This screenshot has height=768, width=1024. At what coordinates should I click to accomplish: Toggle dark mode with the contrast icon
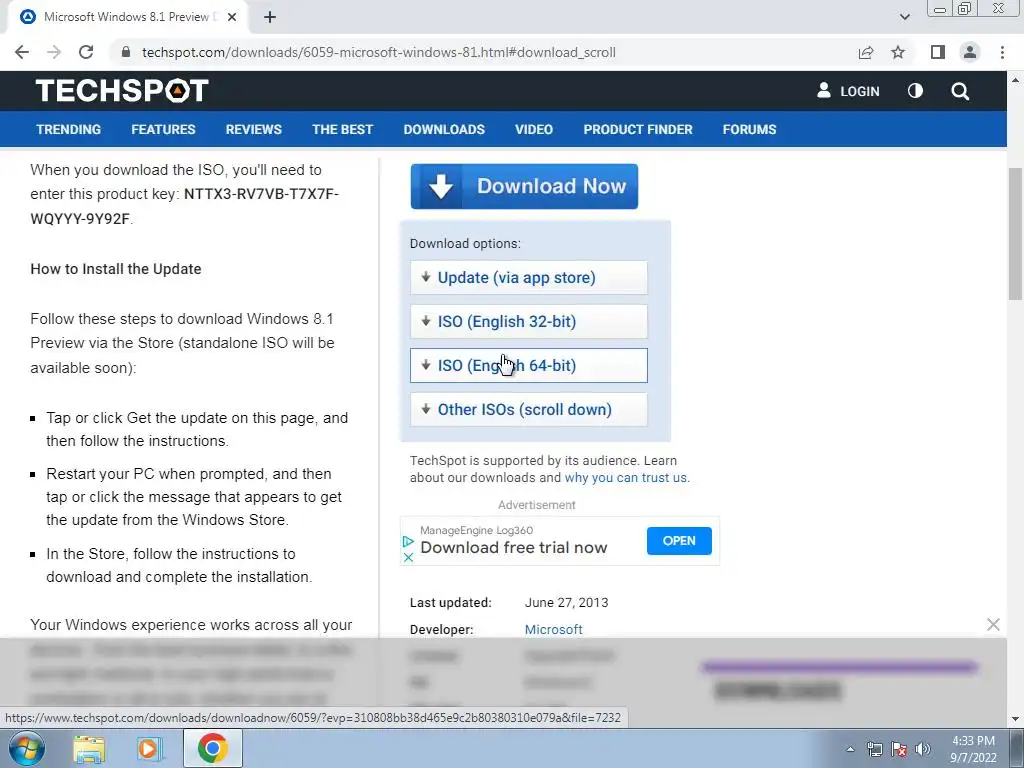click(916, 91)
